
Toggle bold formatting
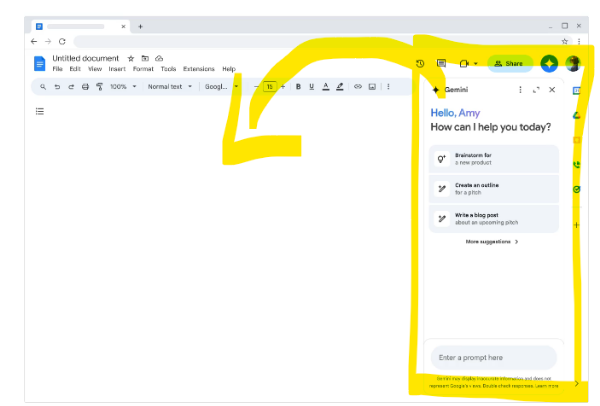pos(298,87)
